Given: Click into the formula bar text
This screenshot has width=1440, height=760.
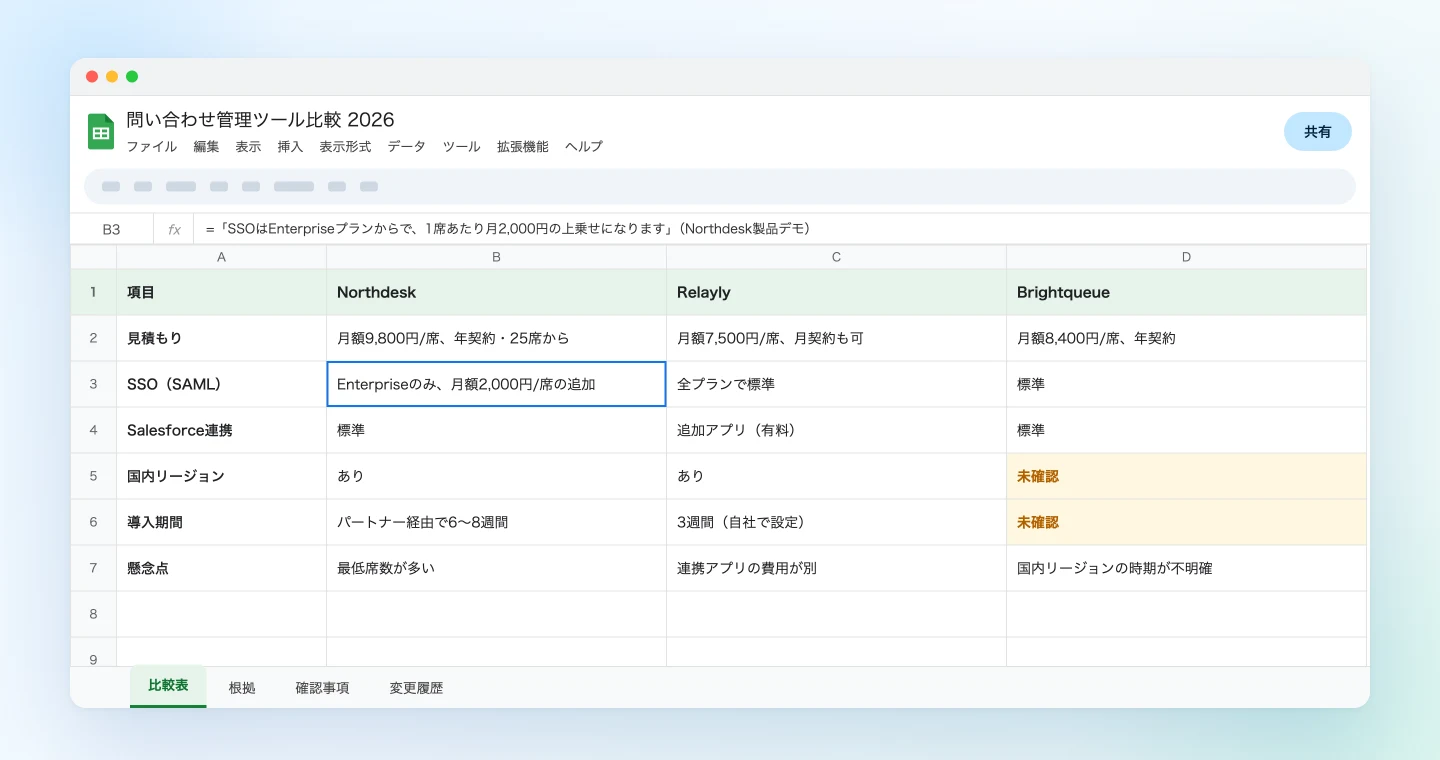Looking at the screenshot, I should click(x=508, y=229).
